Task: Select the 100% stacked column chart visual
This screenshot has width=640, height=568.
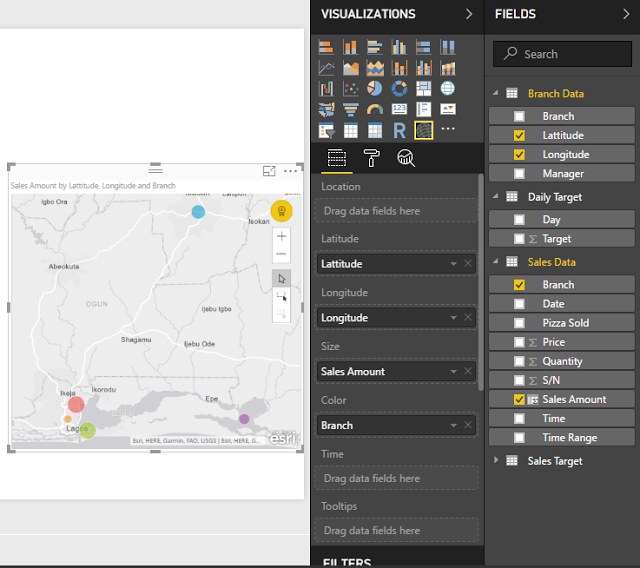Action: pyautogui.click(x=448, y=47)
